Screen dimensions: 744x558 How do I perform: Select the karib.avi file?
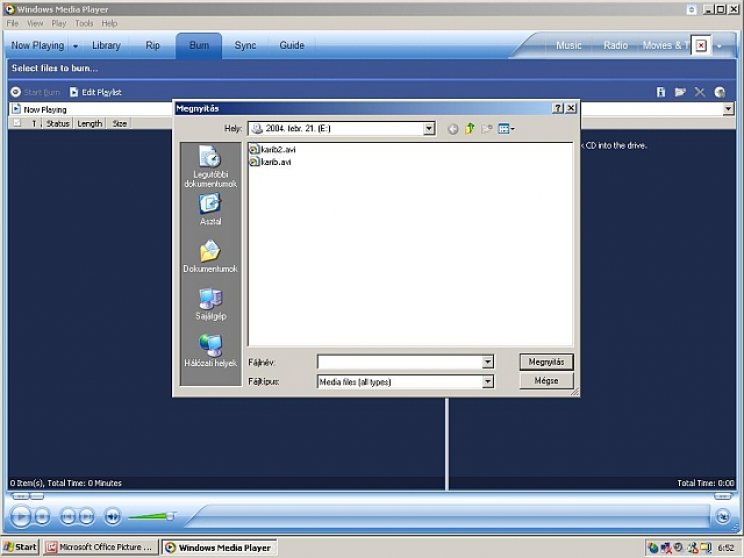coord(270,162)
